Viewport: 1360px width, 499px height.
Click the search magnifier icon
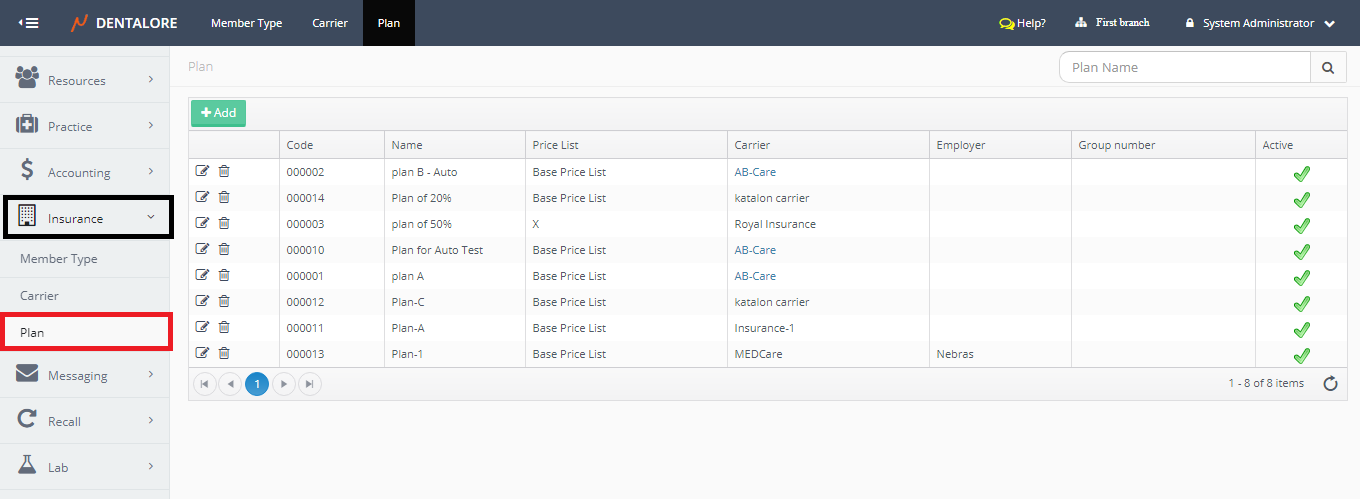coord(1327,68)
